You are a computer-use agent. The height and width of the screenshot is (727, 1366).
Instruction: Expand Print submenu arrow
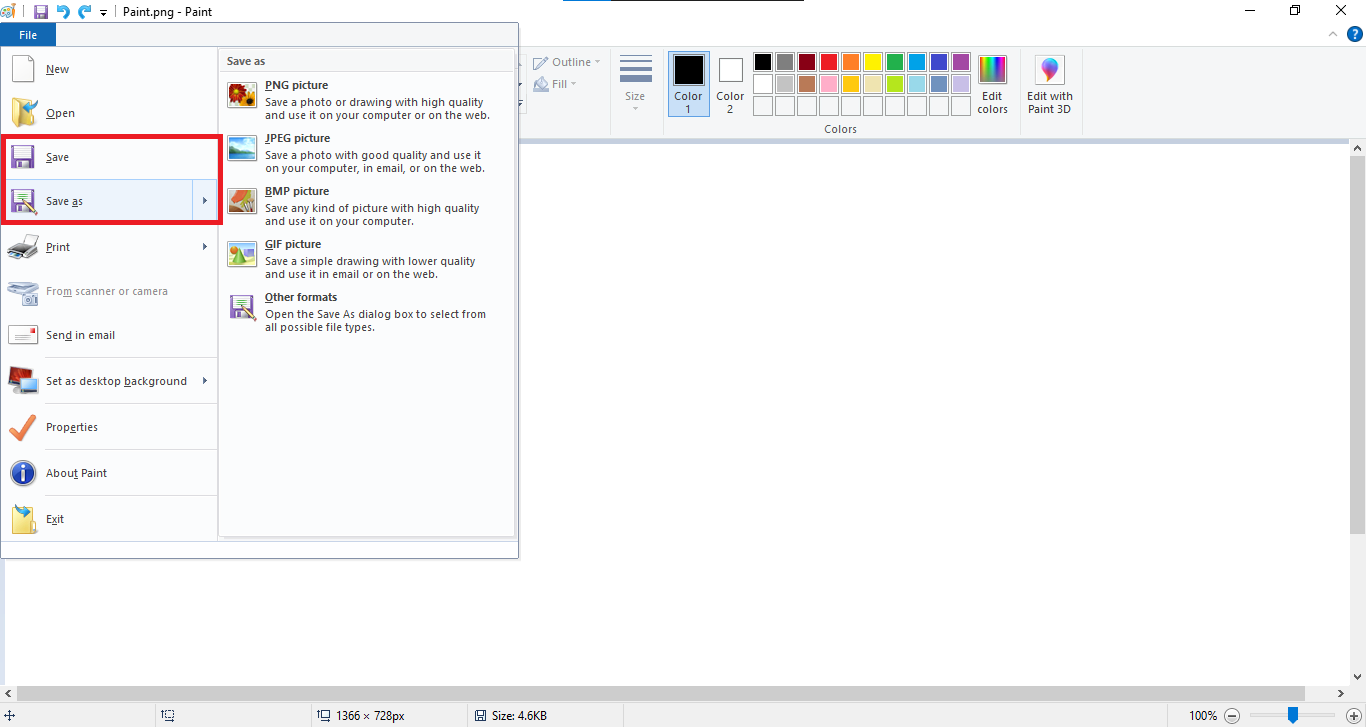204,246
